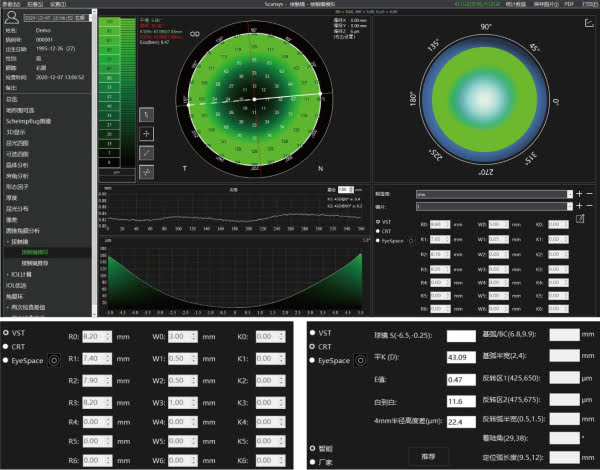Select the diagonal line measurement tool
Image resolution: width=600 pixels, height=470 pixels.
(x=147, y=151)
